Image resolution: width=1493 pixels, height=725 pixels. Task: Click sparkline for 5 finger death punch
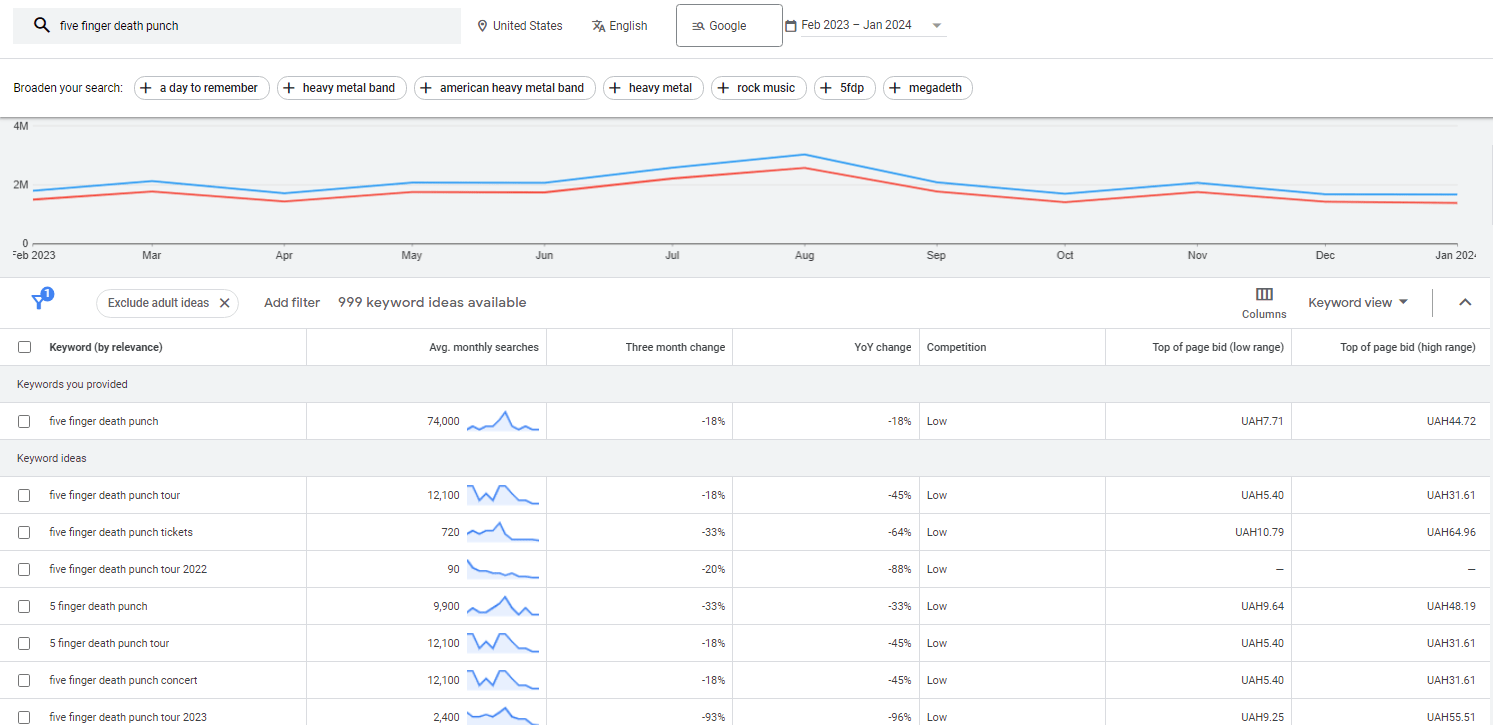(x=503, y=606)
